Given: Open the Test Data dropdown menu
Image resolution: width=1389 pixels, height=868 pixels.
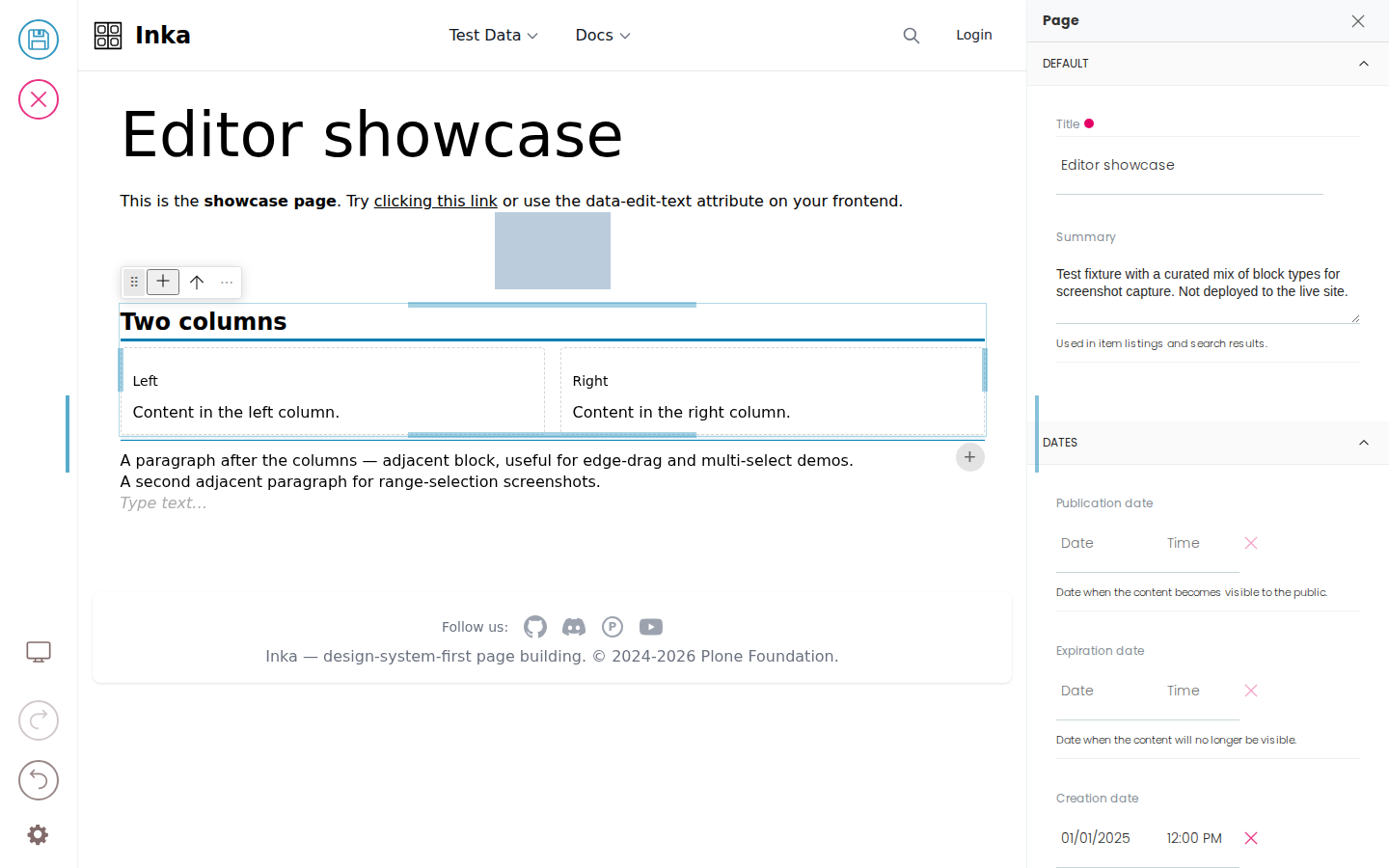Looking at the screenshot, I should tap(494, 36).
